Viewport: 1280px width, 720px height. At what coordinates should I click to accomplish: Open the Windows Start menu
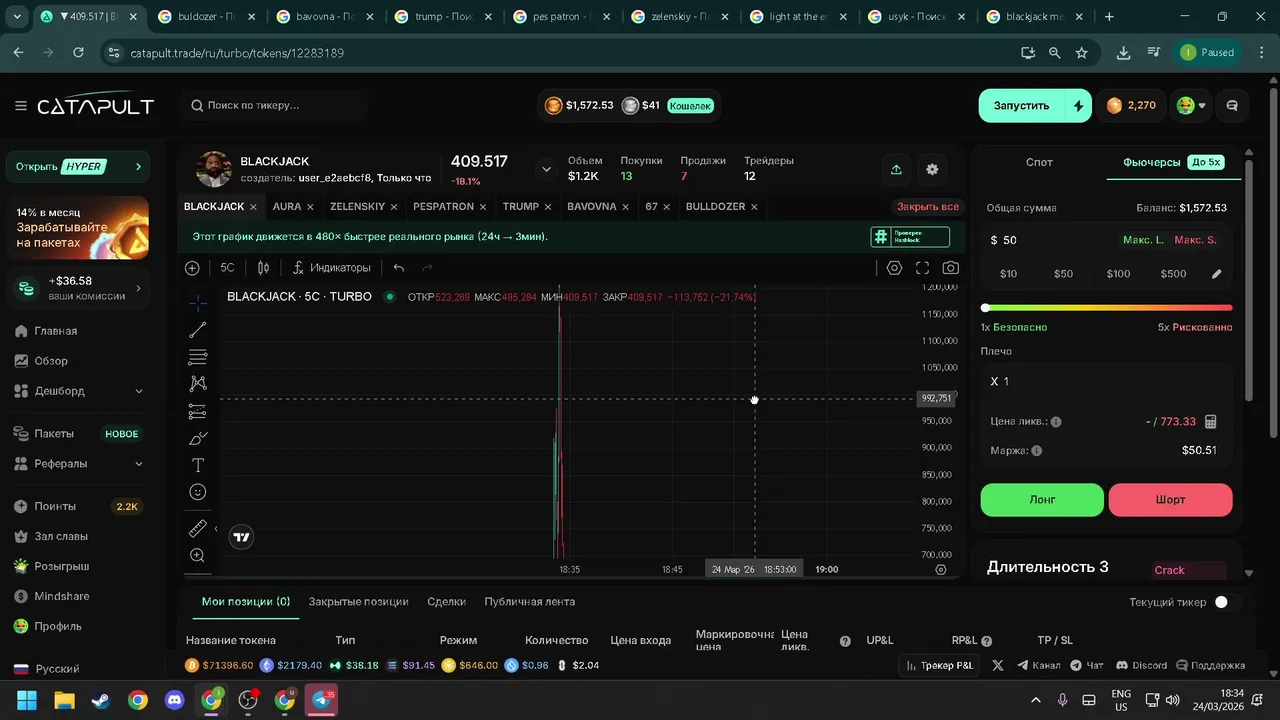click(x=27, y=700)
